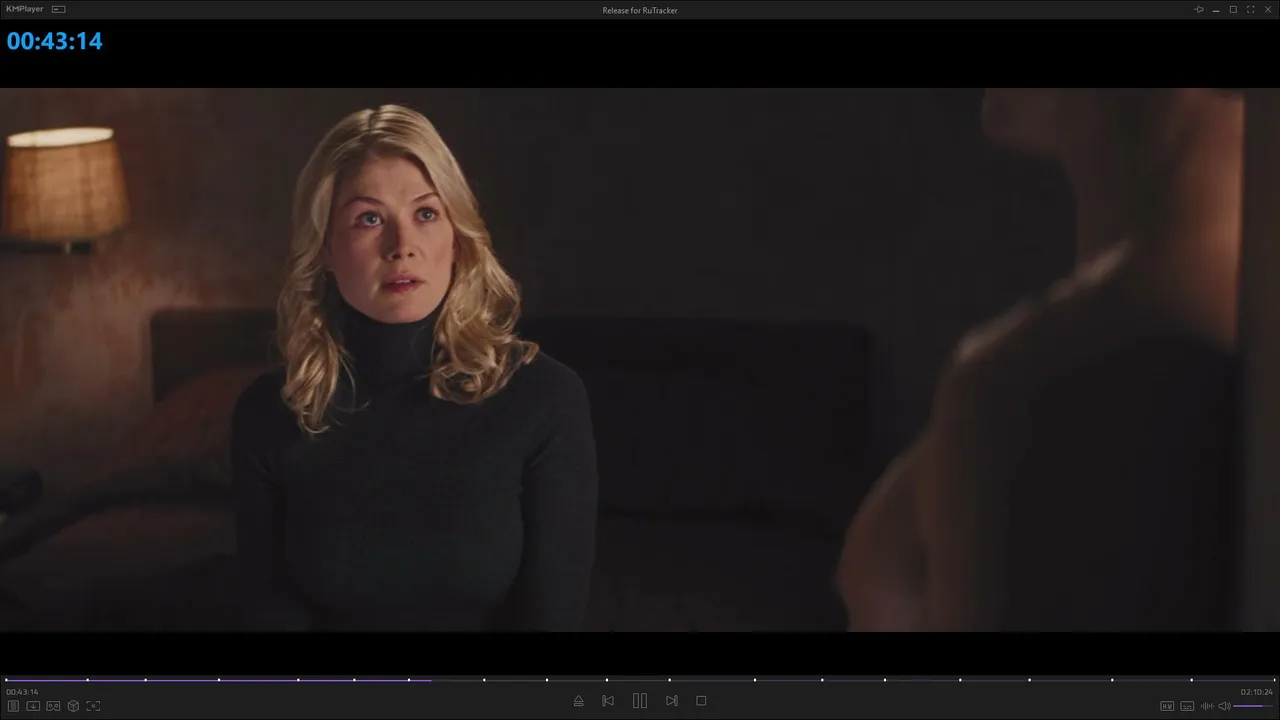Click the first chapter marker on the seek bar

(x=7, y=680)
